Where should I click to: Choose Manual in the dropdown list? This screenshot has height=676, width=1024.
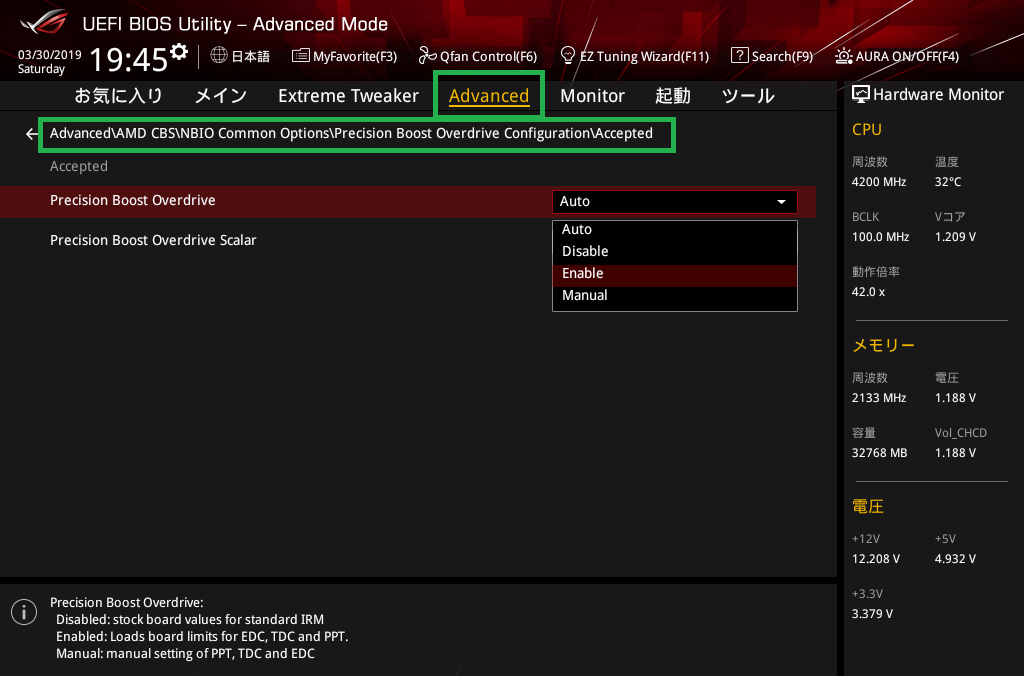point(675,295)
